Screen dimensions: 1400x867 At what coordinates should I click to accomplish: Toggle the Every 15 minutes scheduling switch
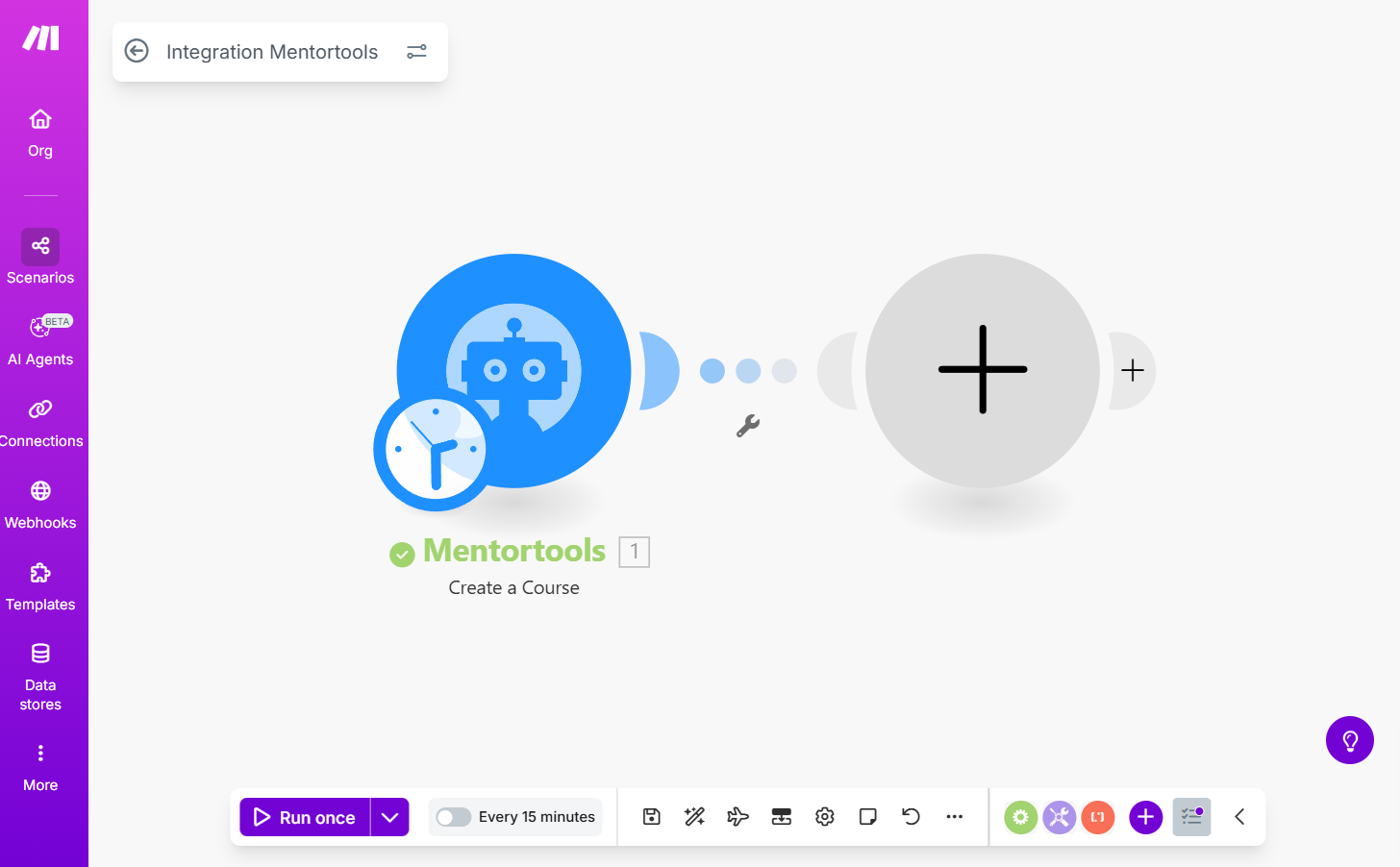tap(453, 817)
